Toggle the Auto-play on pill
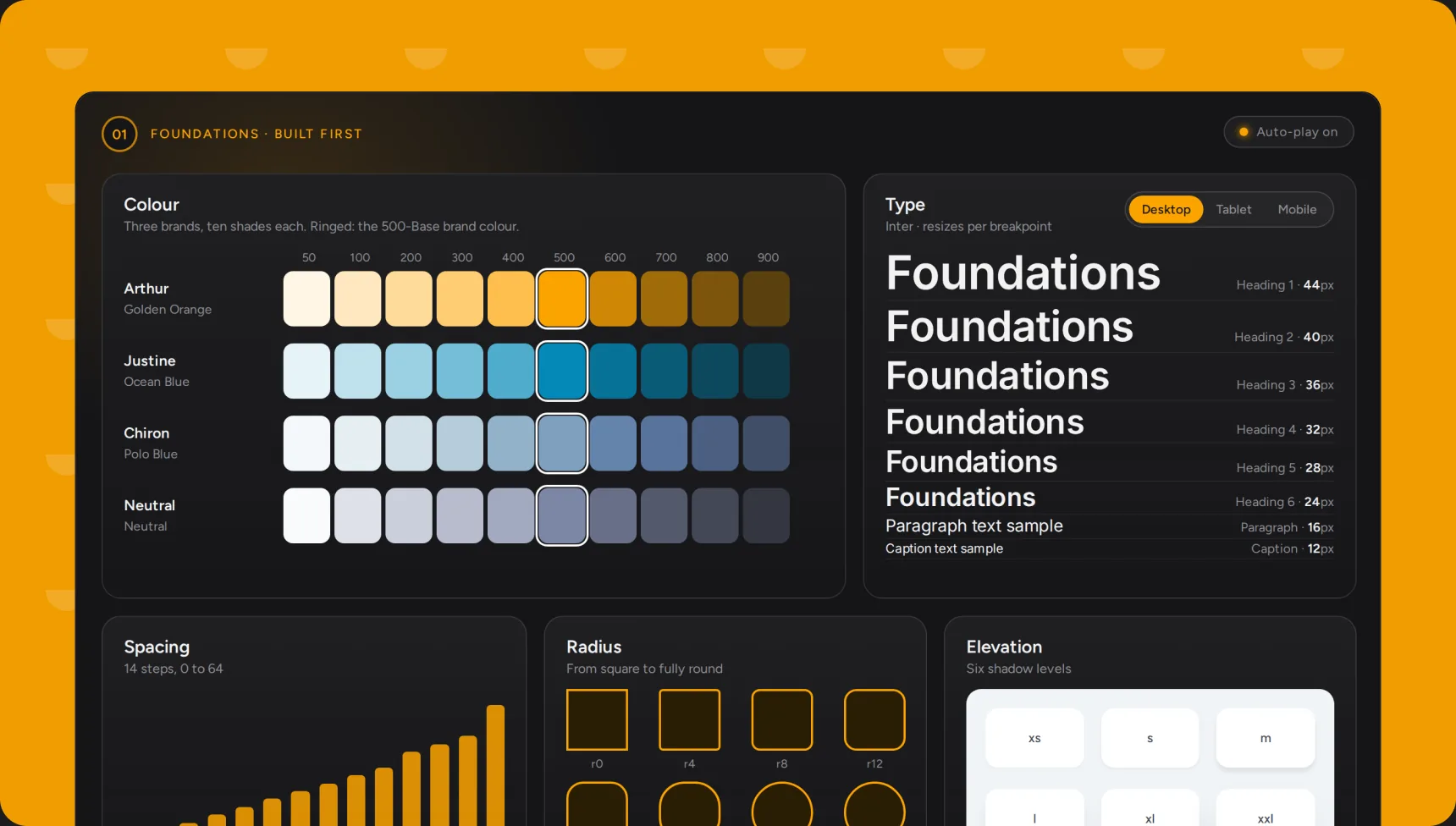Screen dimensions: 1456x826 1288,132
